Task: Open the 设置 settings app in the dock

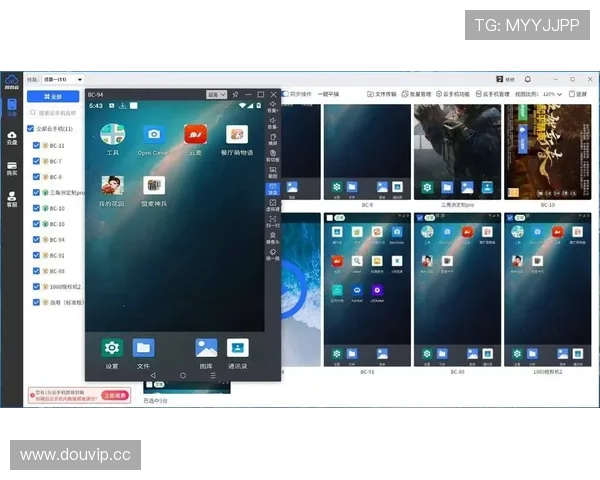Action: point(112,347)
